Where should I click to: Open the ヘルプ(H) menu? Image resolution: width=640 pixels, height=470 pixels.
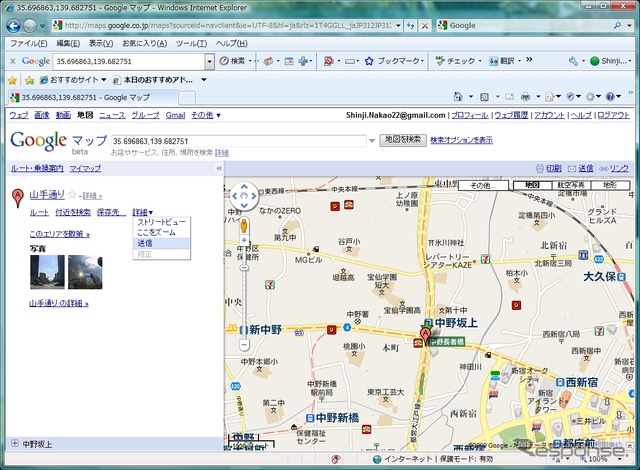[x=231, y=44]
